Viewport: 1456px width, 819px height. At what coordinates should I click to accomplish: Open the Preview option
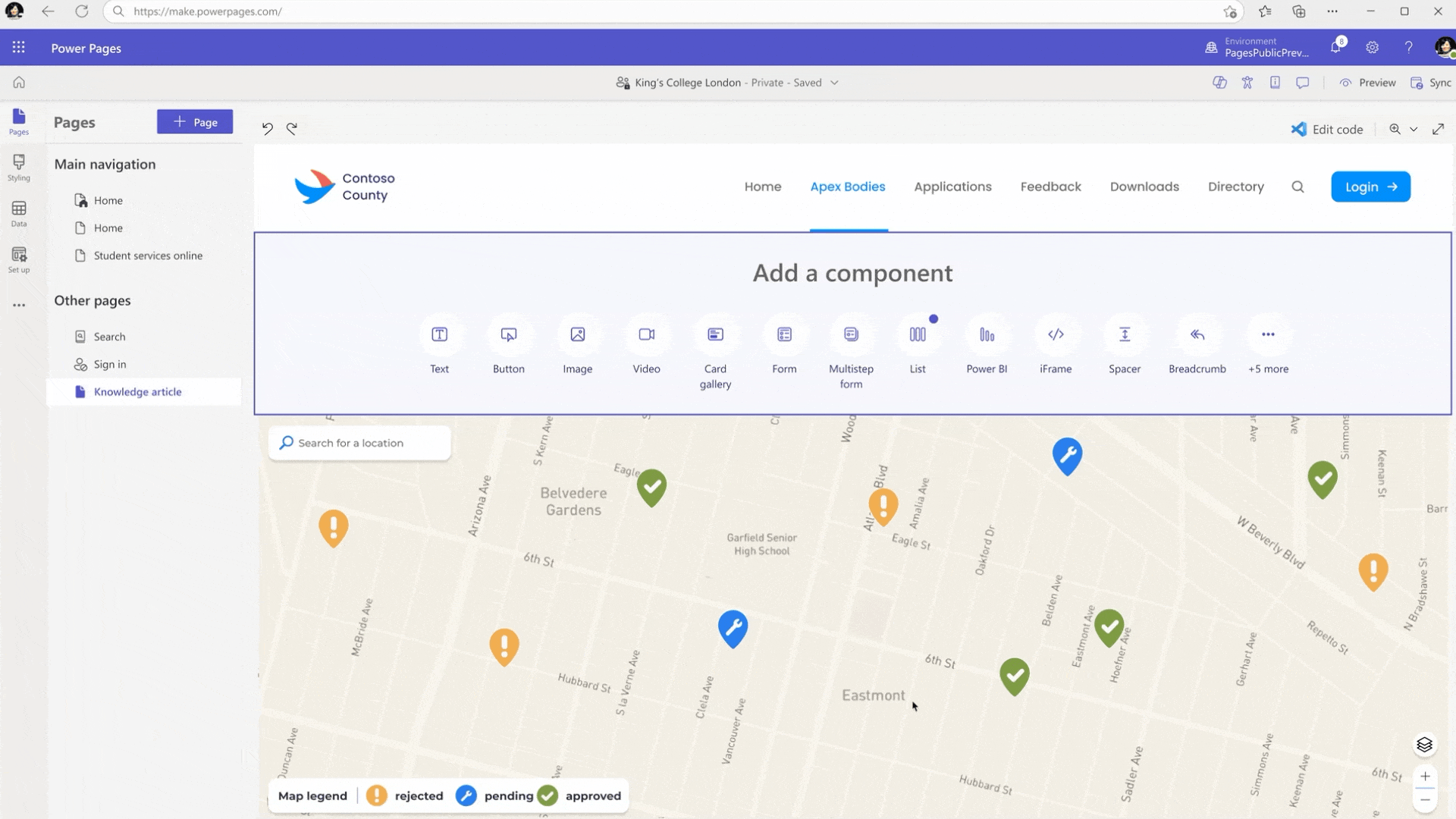(1368, 83)
